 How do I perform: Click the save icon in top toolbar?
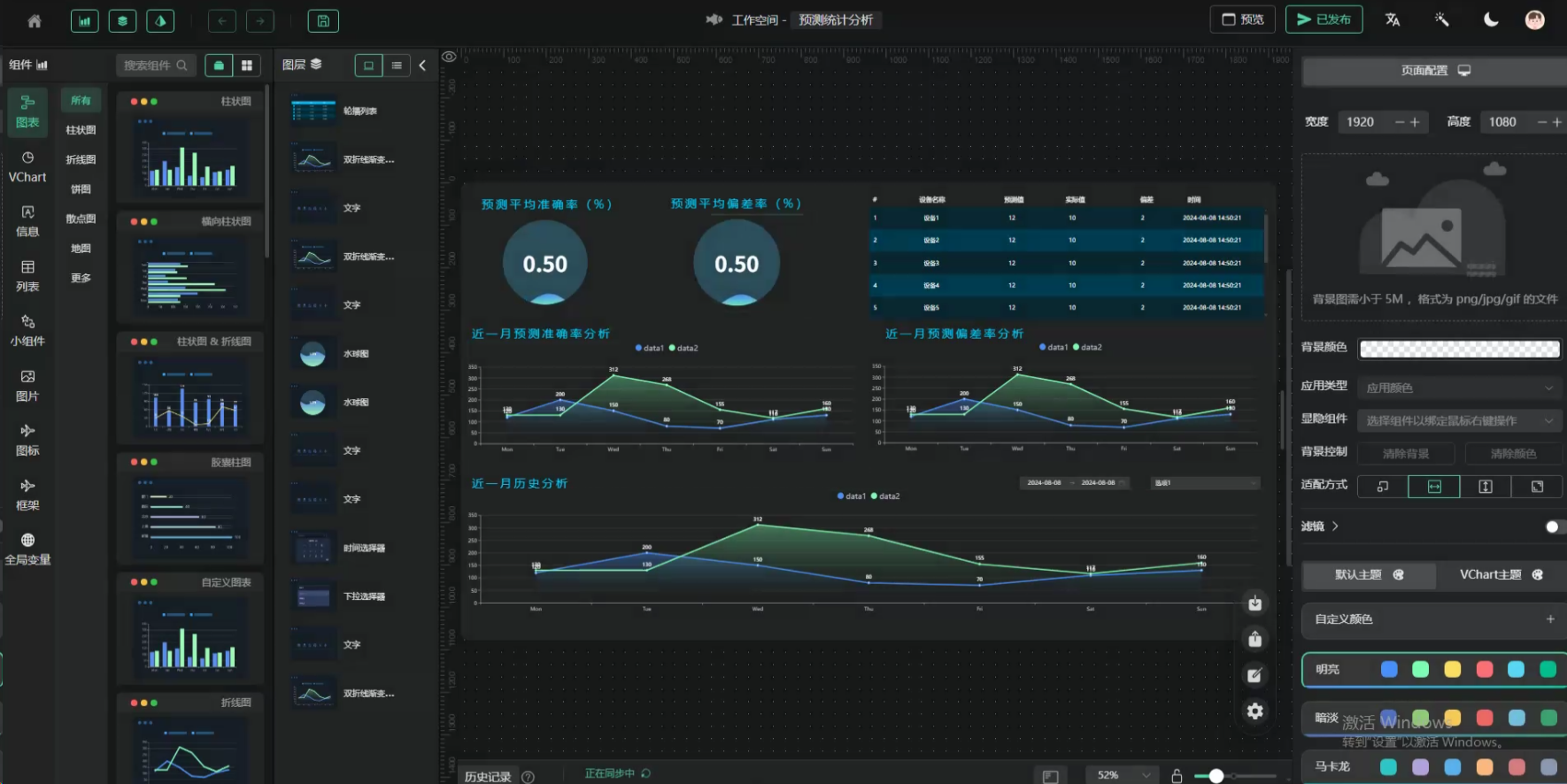tap(323, 20)
